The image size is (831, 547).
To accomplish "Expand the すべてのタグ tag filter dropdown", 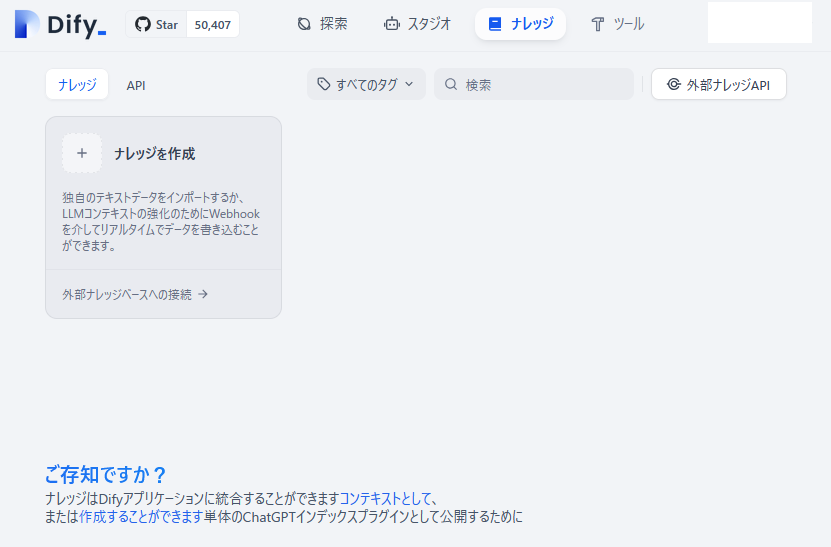I will tap(366, 84).
